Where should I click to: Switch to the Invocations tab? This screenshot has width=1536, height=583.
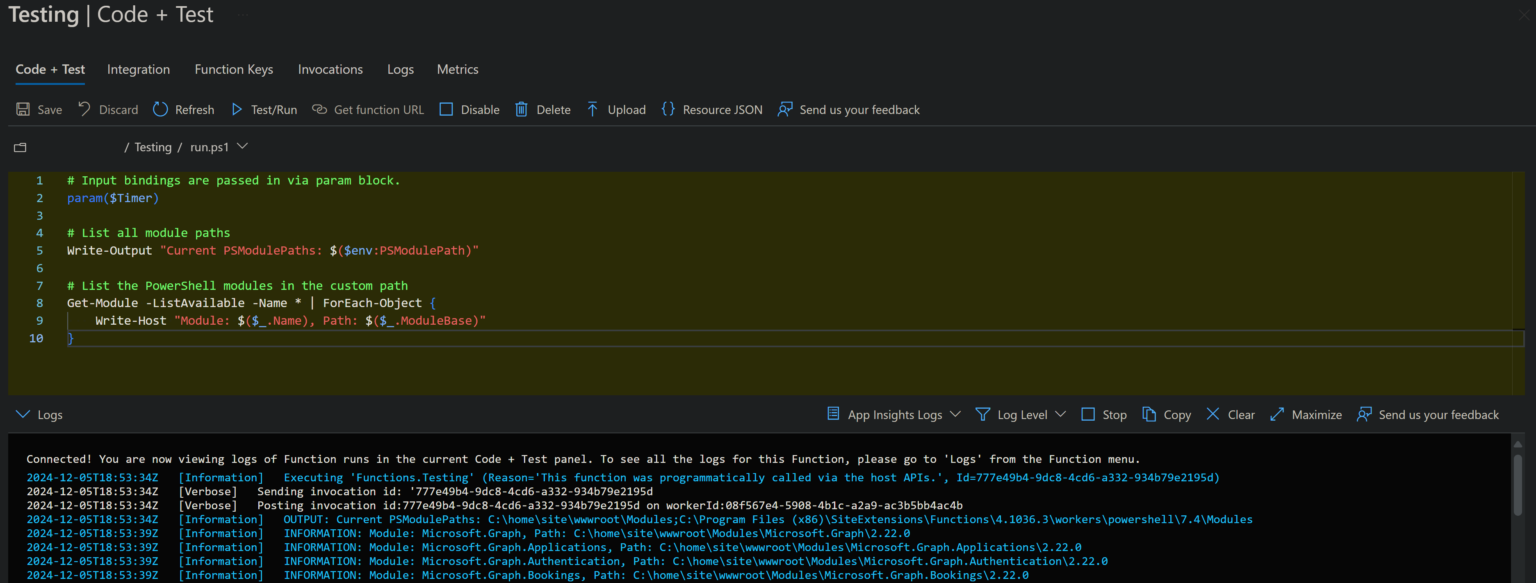point(330,69)
